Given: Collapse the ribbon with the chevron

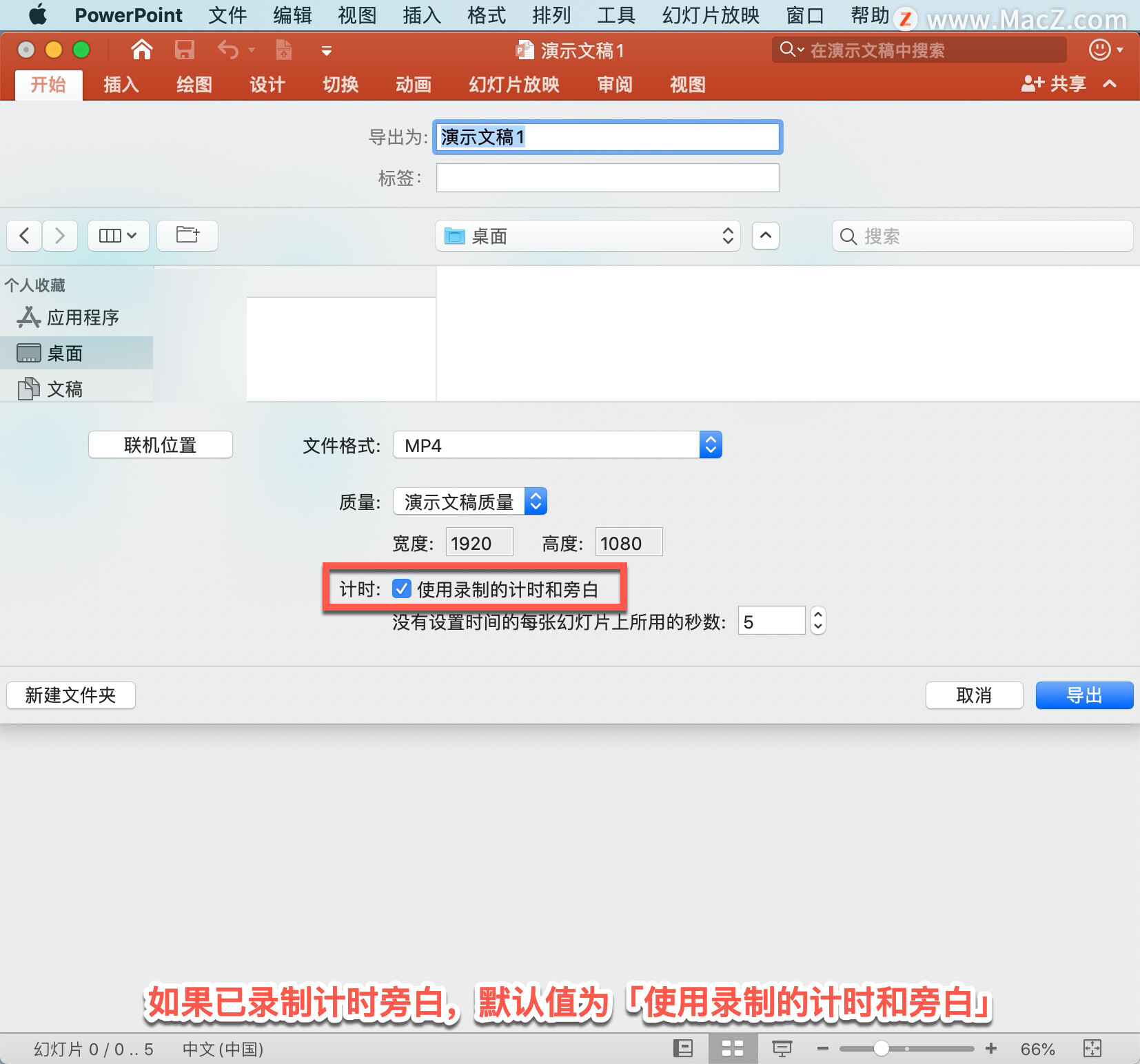Looking at the screenshot, I should pos(1110,84).
